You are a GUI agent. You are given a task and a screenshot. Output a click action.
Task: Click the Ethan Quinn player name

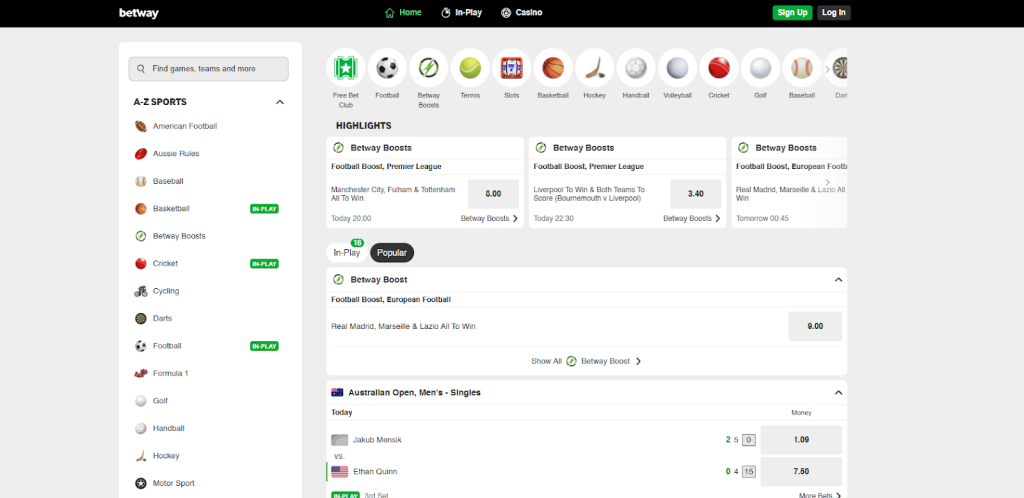(x=375, y=471)
